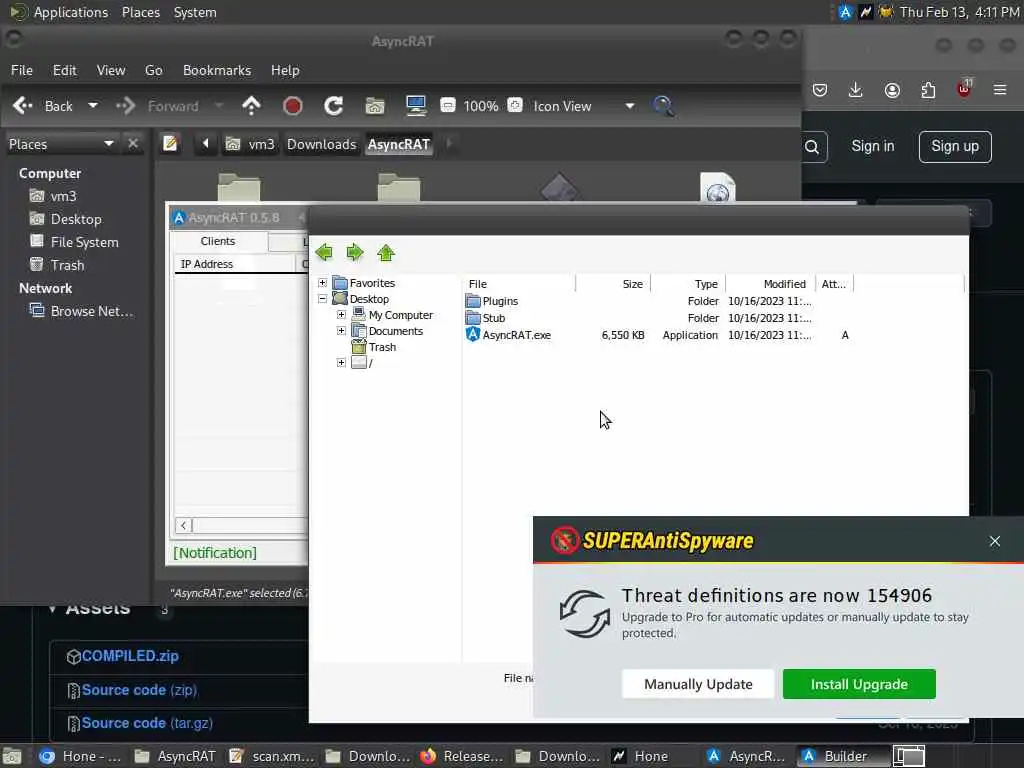Open Source code (zip) link
1024x768 pixels.
click(139, 690)
